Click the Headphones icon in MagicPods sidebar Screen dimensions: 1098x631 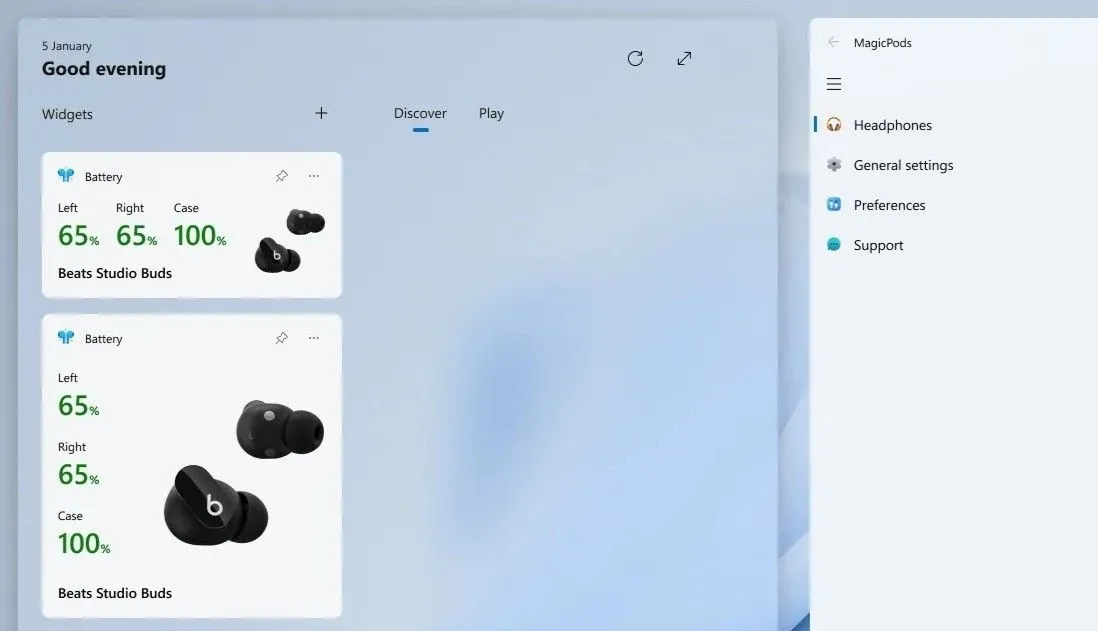pos(833,125)
